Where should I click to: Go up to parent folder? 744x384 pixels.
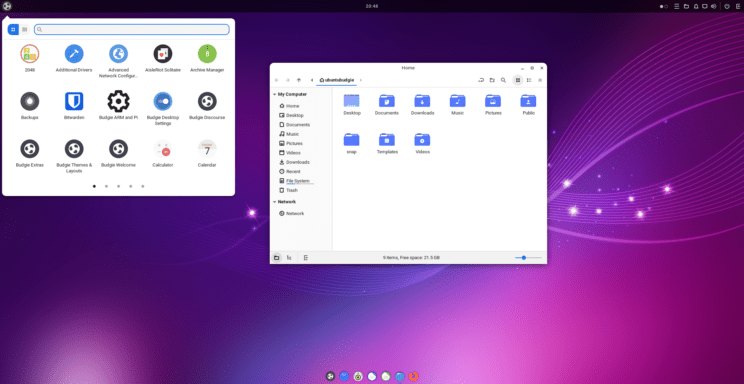coord(299,80)
